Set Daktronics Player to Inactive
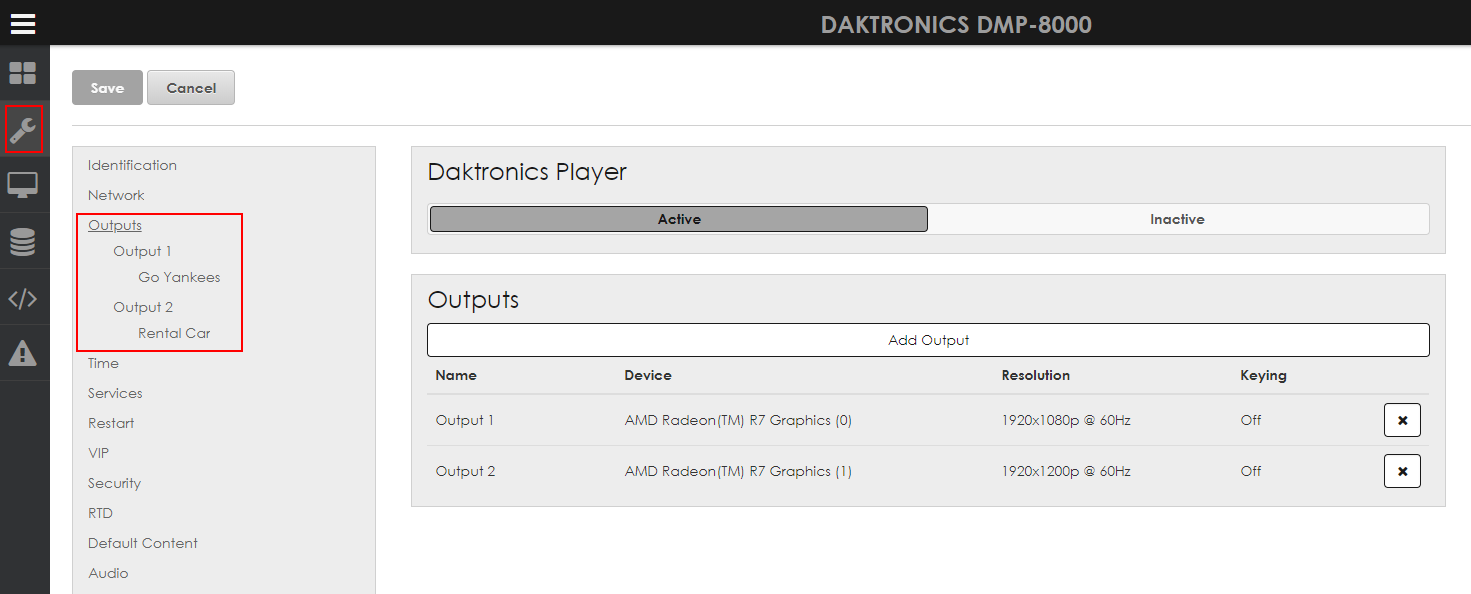The height and width of the screenshot is (594, 1471). click(x=1177, y=219)
